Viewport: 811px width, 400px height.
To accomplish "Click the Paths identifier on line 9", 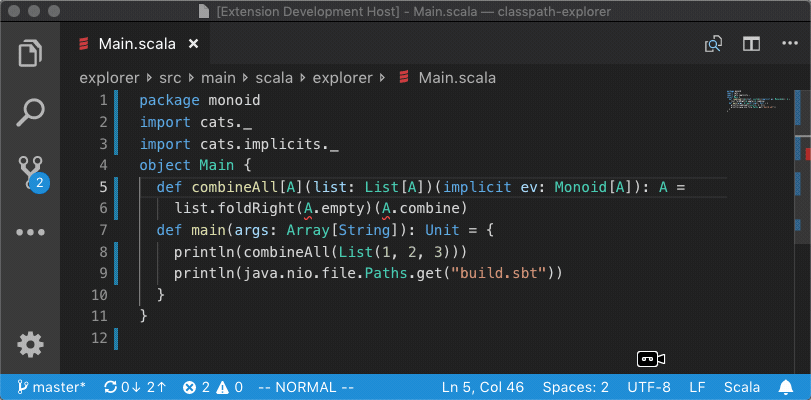I will 386,273.
